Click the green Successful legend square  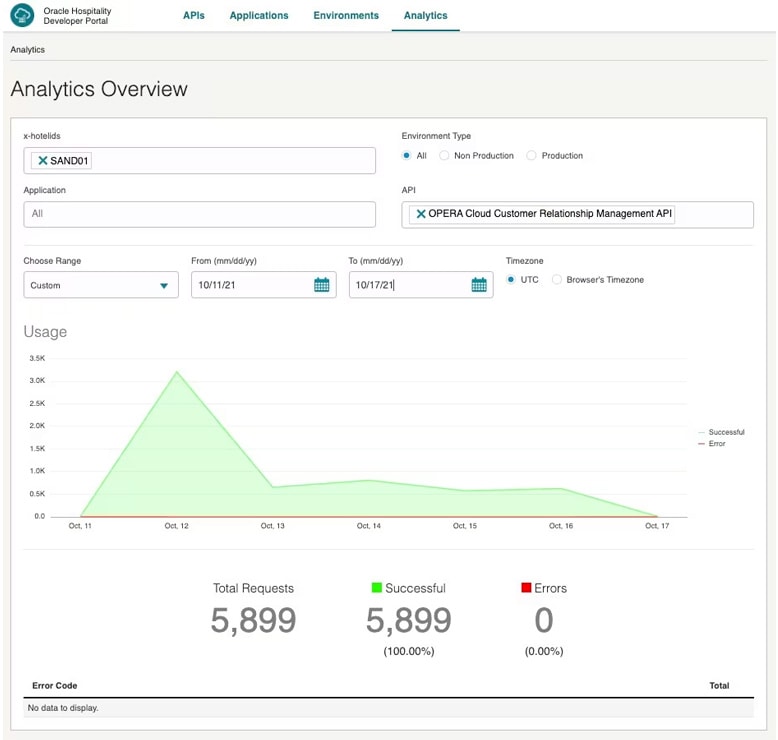(x=376, y=588)
